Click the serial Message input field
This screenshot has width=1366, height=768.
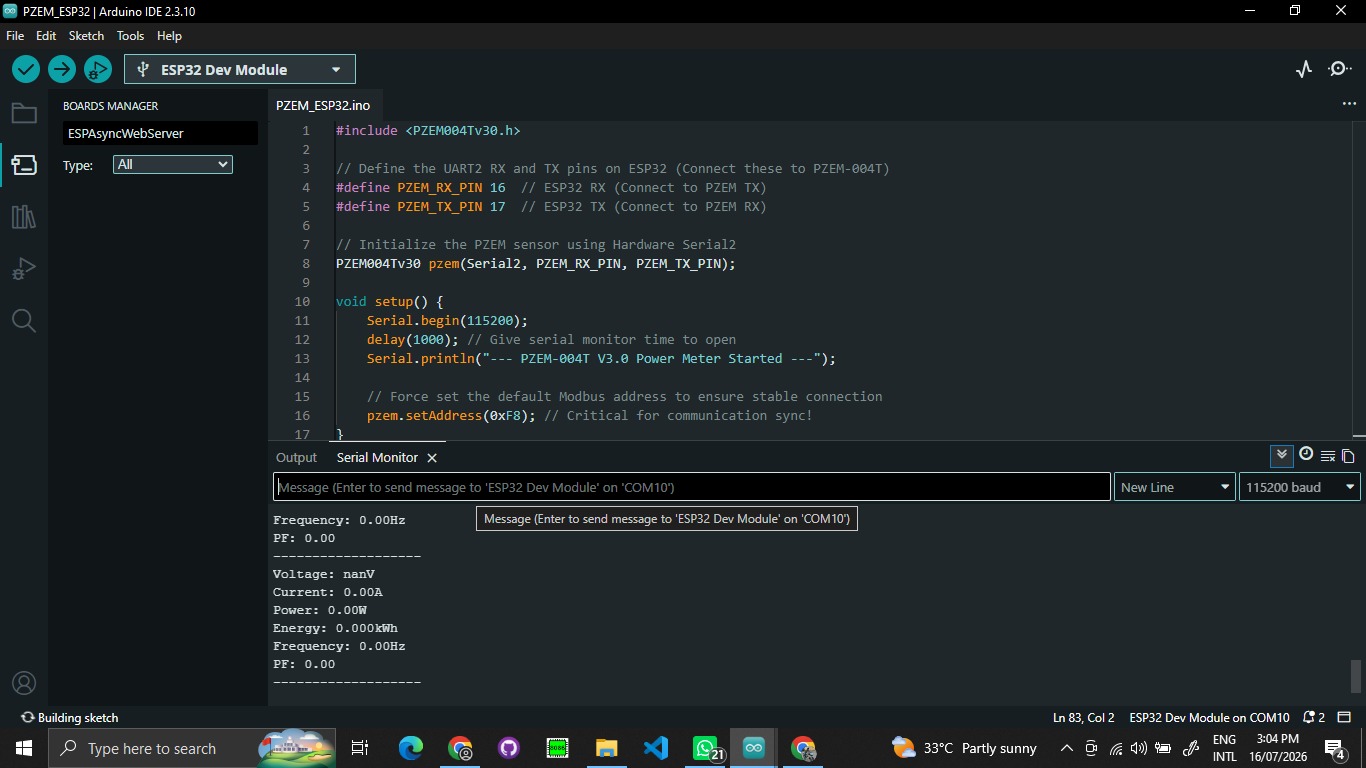tap(692, 487)
